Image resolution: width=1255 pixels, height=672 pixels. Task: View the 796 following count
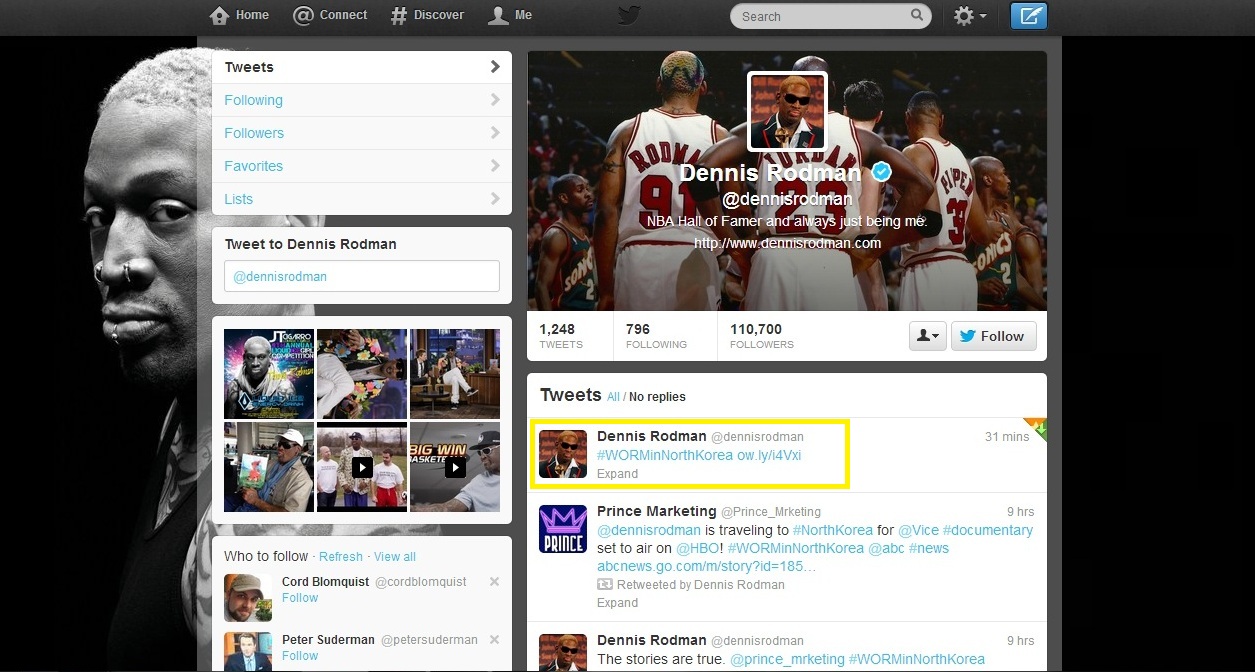(x=656, y=336)
